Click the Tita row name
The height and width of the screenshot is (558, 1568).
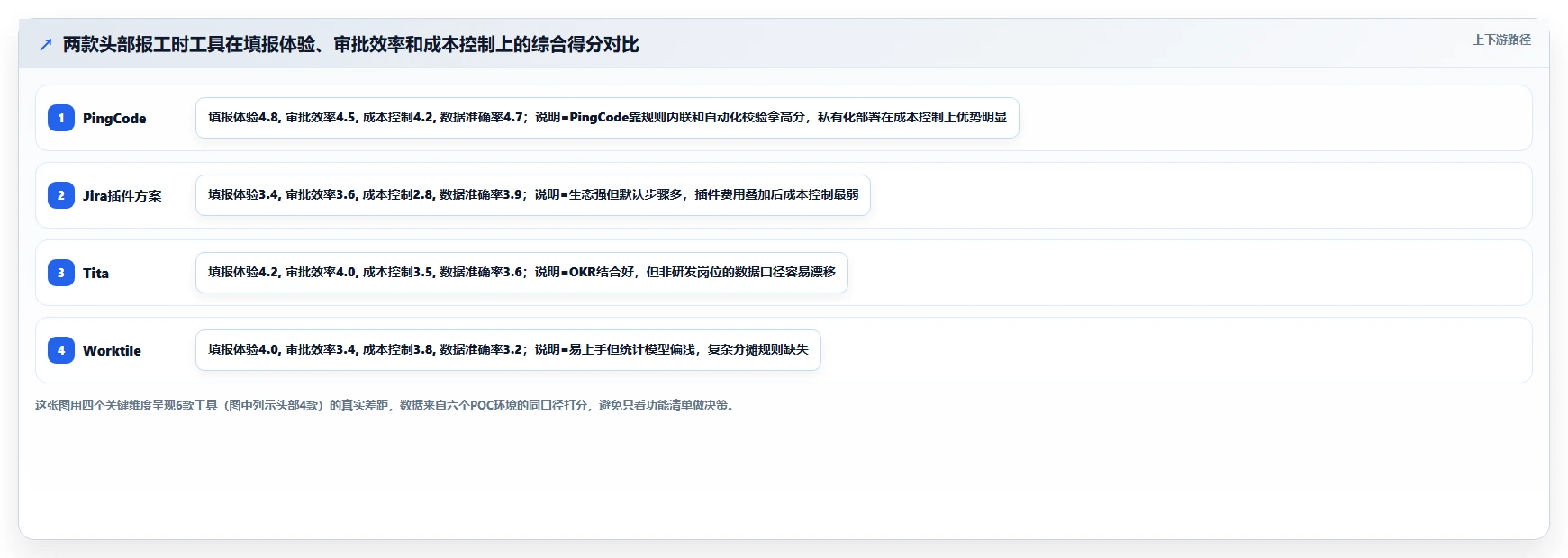pyautogui.click(x=95, y=273)
